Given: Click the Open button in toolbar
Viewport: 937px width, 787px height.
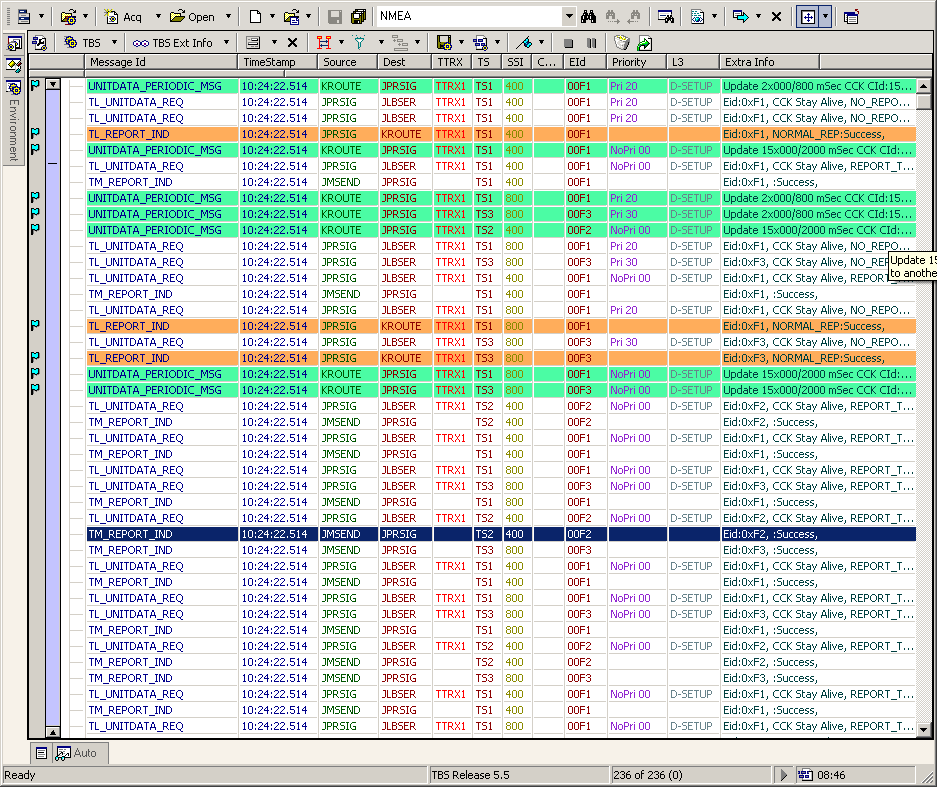Looking at the screenshot, I should click(x=193, y=16).
